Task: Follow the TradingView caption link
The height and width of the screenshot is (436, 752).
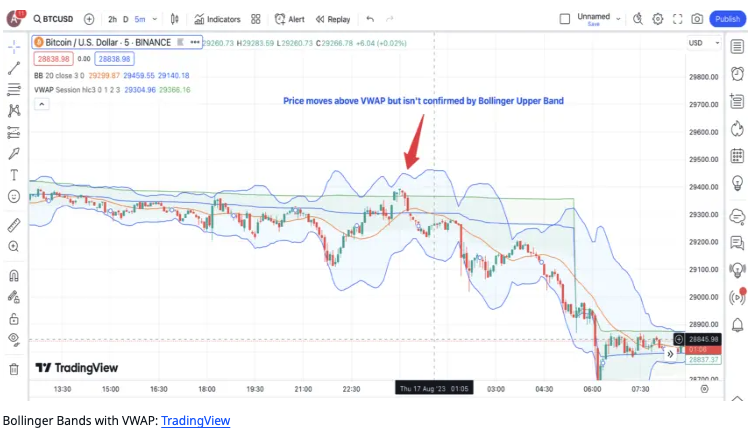Action: coord(196,421)
